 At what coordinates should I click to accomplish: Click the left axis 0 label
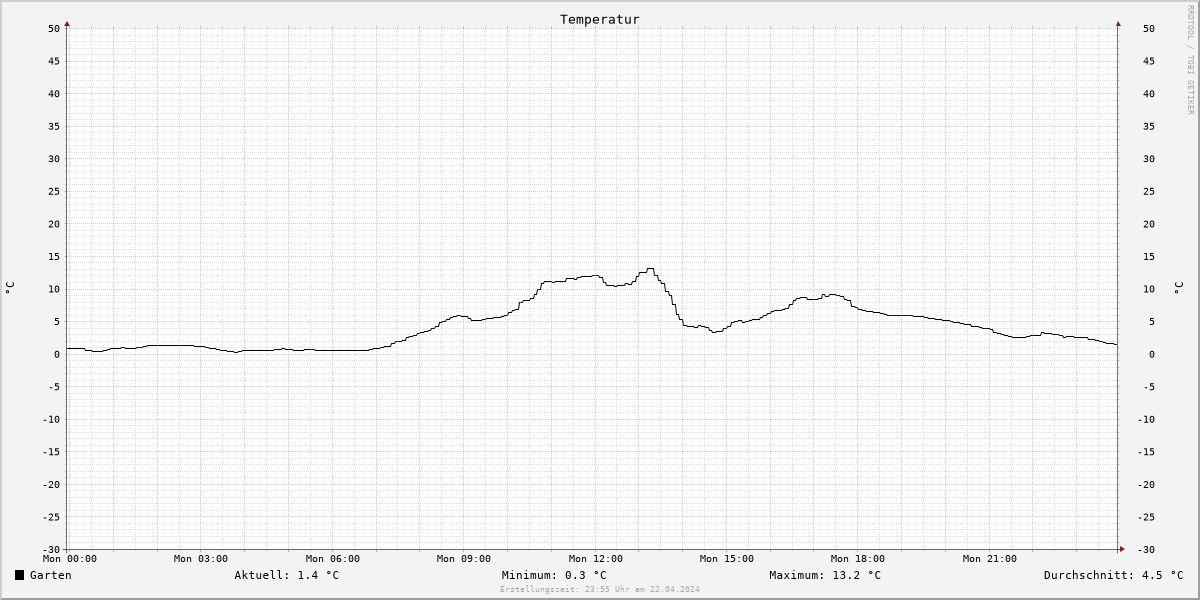pos(57,354)
